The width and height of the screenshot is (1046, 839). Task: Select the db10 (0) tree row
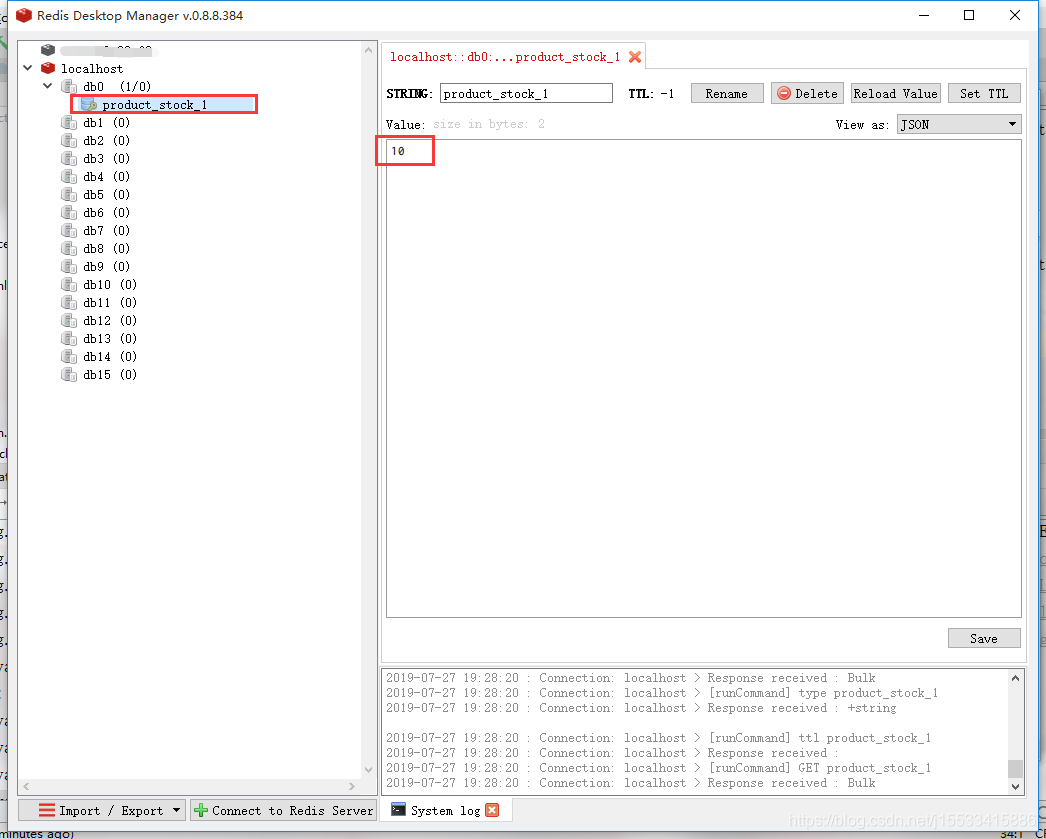pyautogui.click(x=99, y=284)
